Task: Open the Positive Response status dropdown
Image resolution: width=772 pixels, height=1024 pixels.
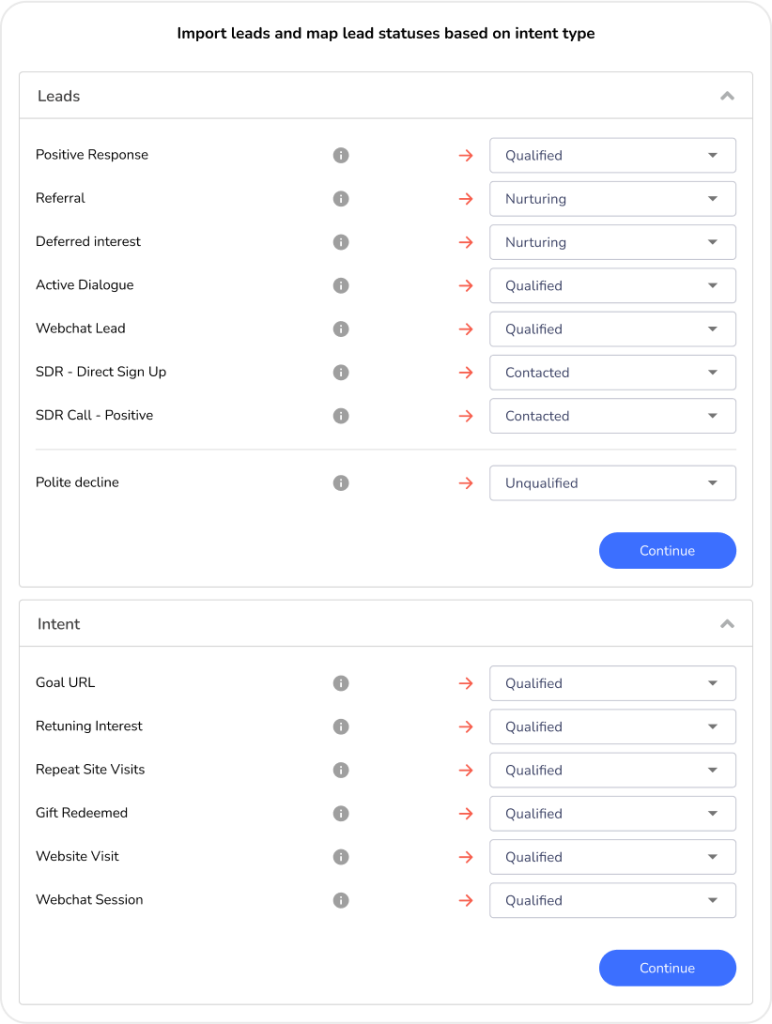Action: 612,156
